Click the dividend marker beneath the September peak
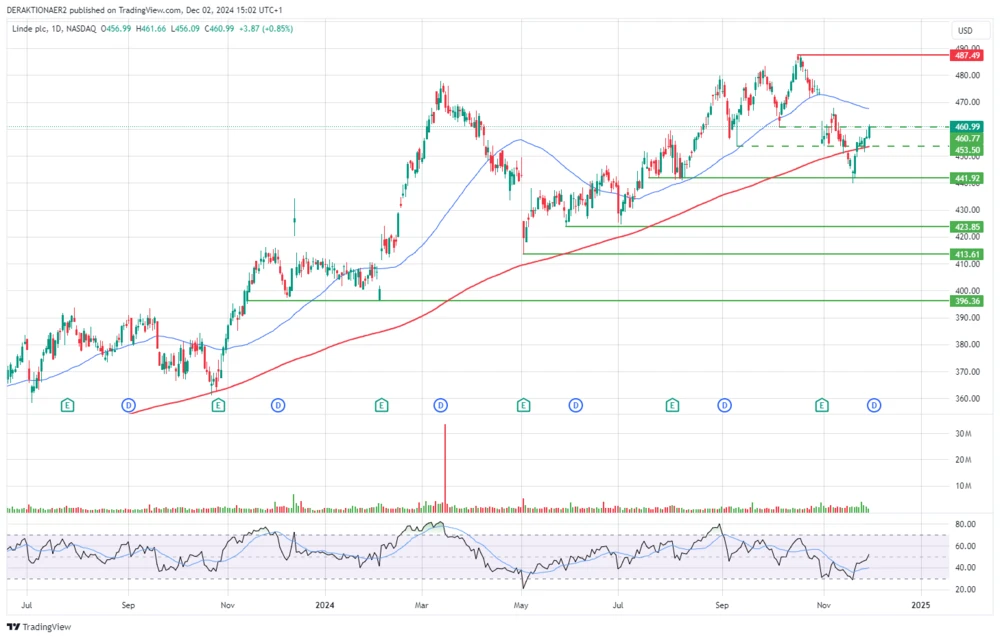Screen dimensions: 1000x639 coord(722,405)
